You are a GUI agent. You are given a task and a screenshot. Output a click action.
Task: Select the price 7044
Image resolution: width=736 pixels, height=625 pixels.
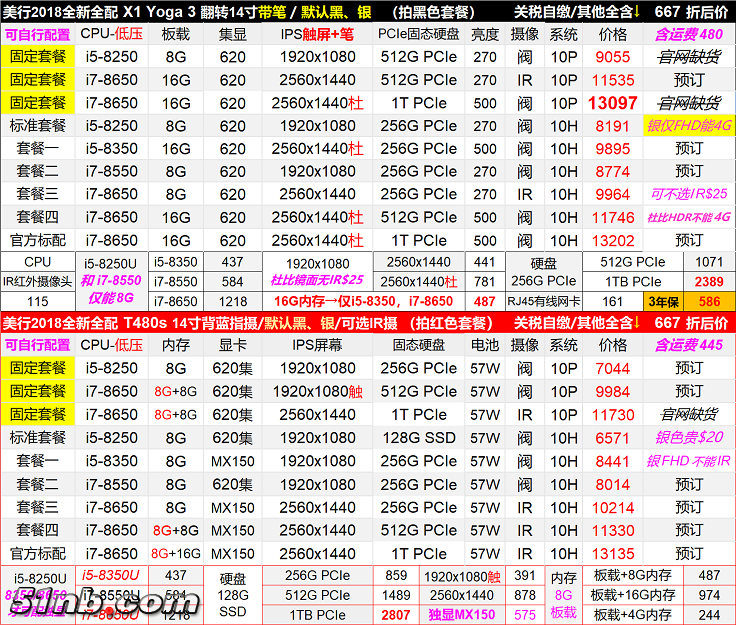613,368
